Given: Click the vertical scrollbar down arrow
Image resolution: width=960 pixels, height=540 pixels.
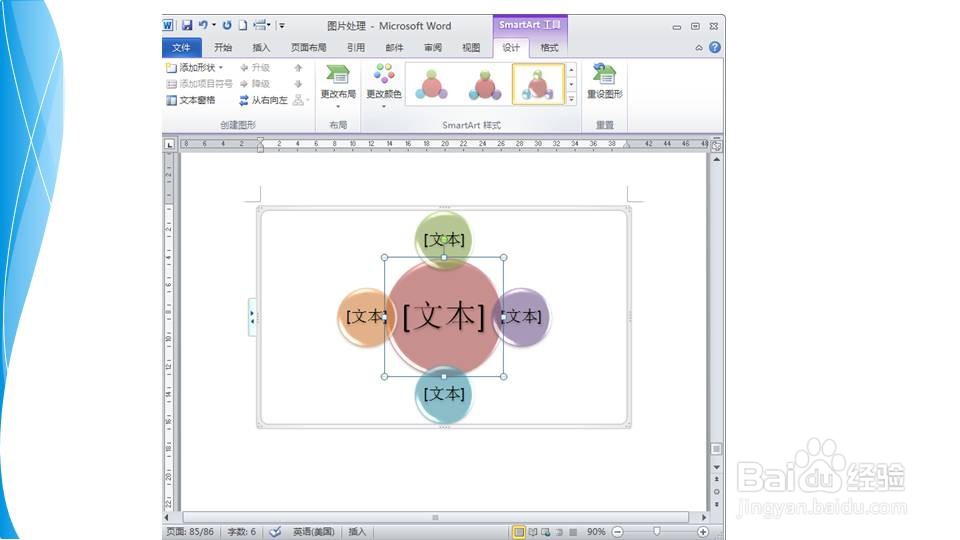Looking at the screenshot, I should click(x=716, y=467).
